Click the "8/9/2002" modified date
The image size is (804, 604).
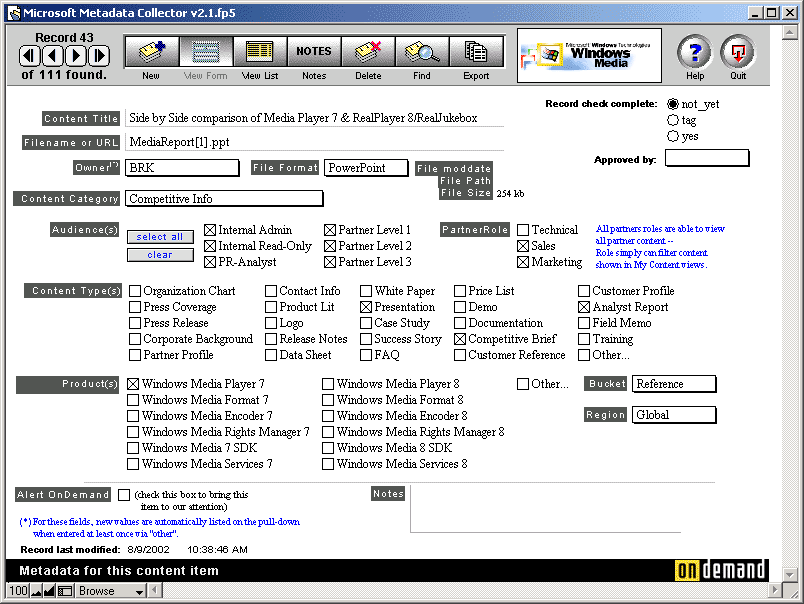click(148, 550)
